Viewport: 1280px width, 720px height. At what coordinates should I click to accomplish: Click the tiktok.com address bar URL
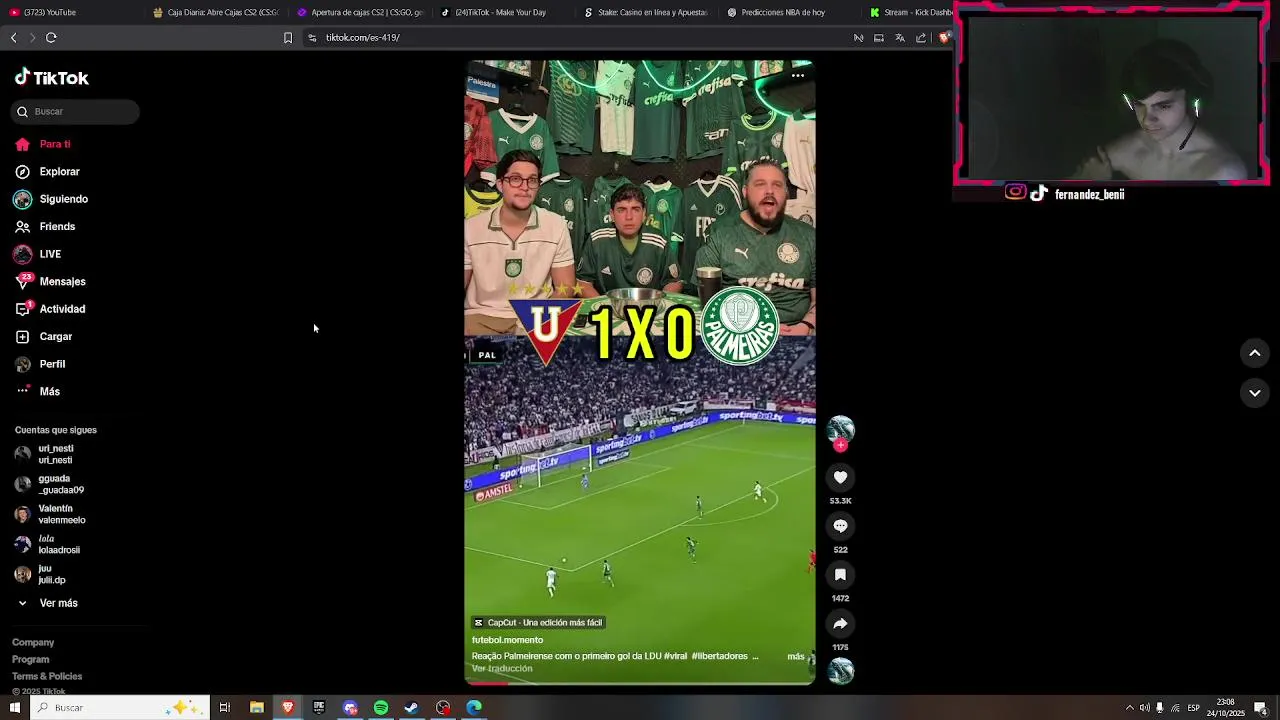[363, 38]
